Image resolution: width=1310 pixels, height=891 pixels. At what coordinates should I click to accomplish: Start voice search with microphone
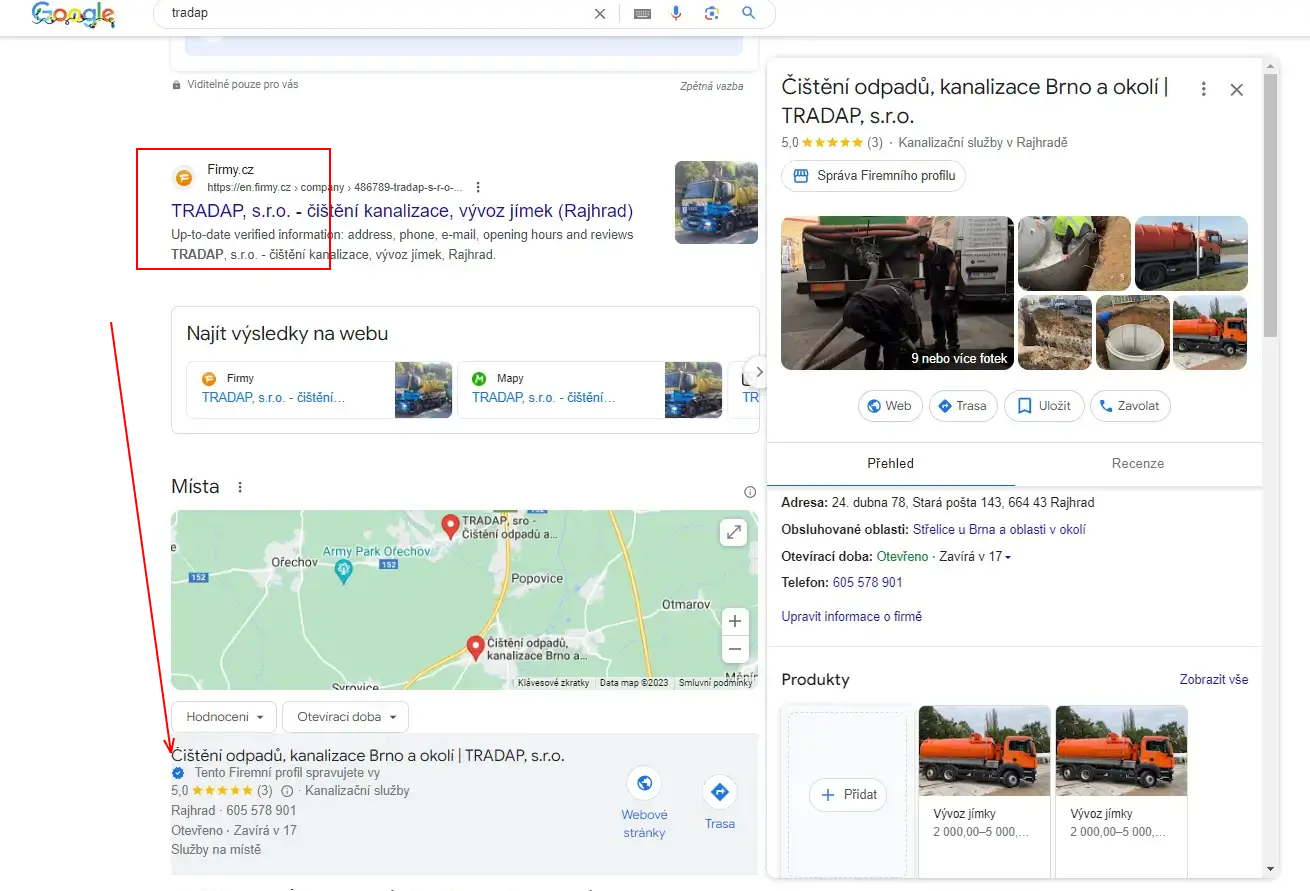pyautogui.click(x=677, y=13)
